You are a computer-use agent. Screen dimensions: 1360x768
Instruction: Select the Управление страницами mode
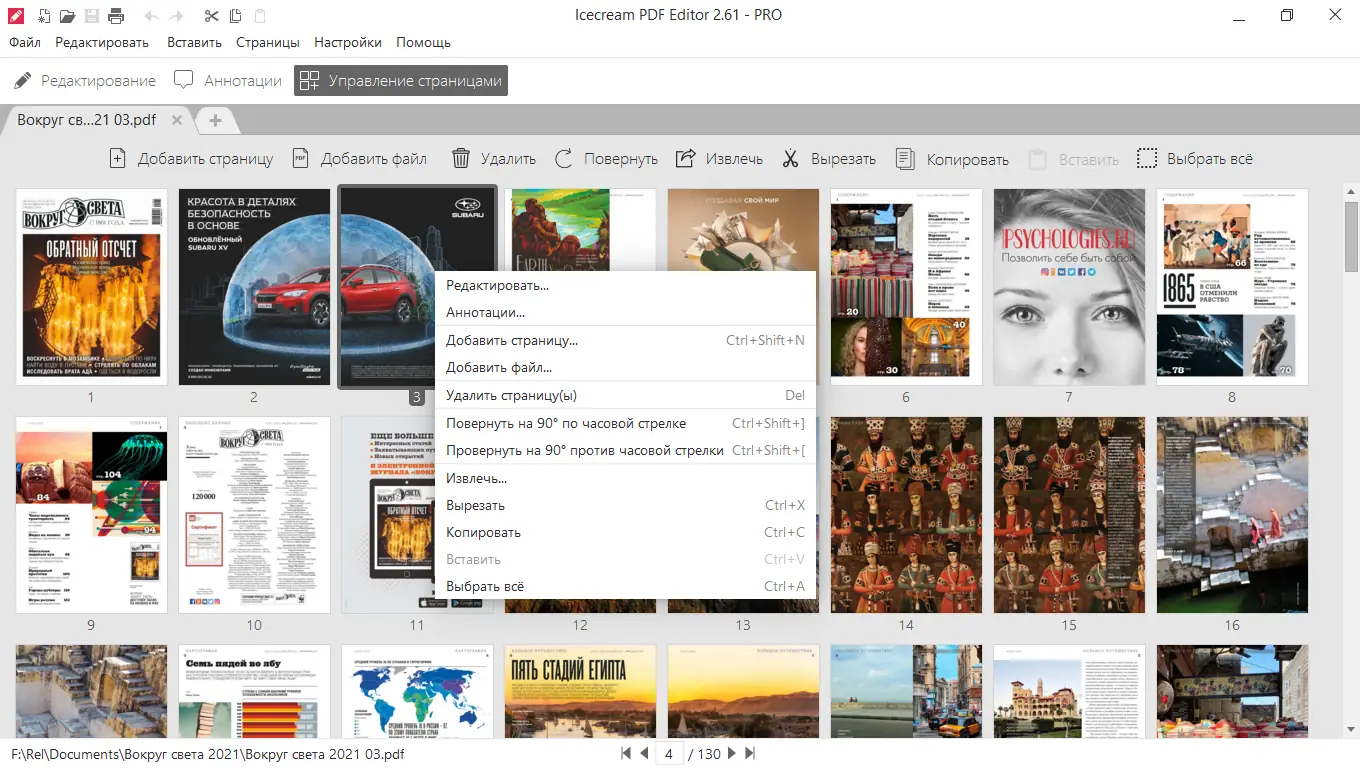401,81
